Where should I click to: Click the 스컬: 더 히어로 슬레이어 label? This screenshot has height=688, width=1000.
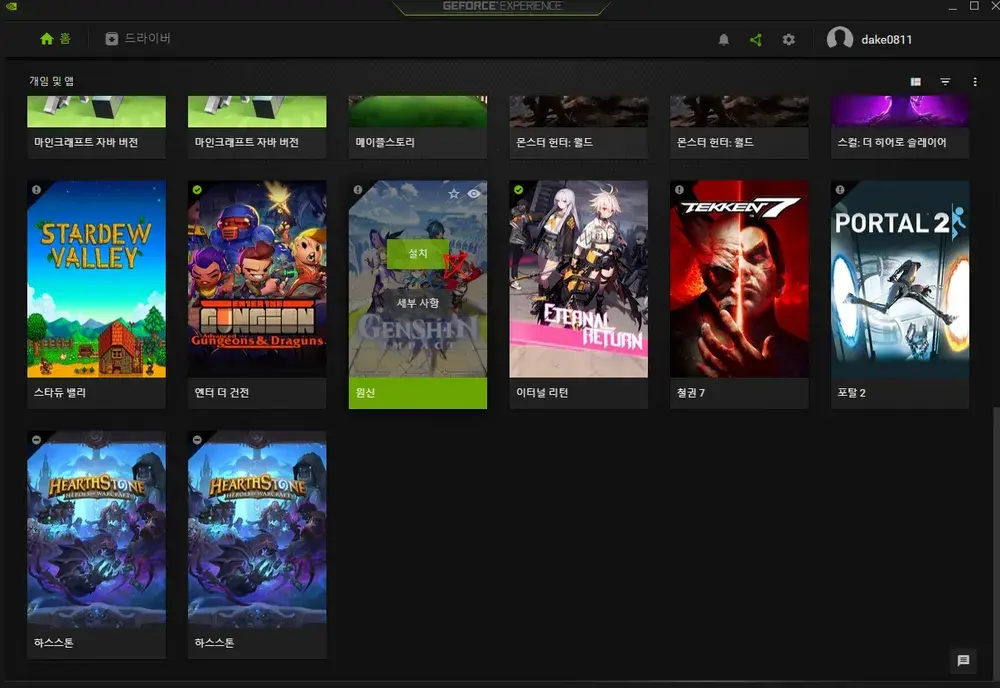[x=892, y=142]
